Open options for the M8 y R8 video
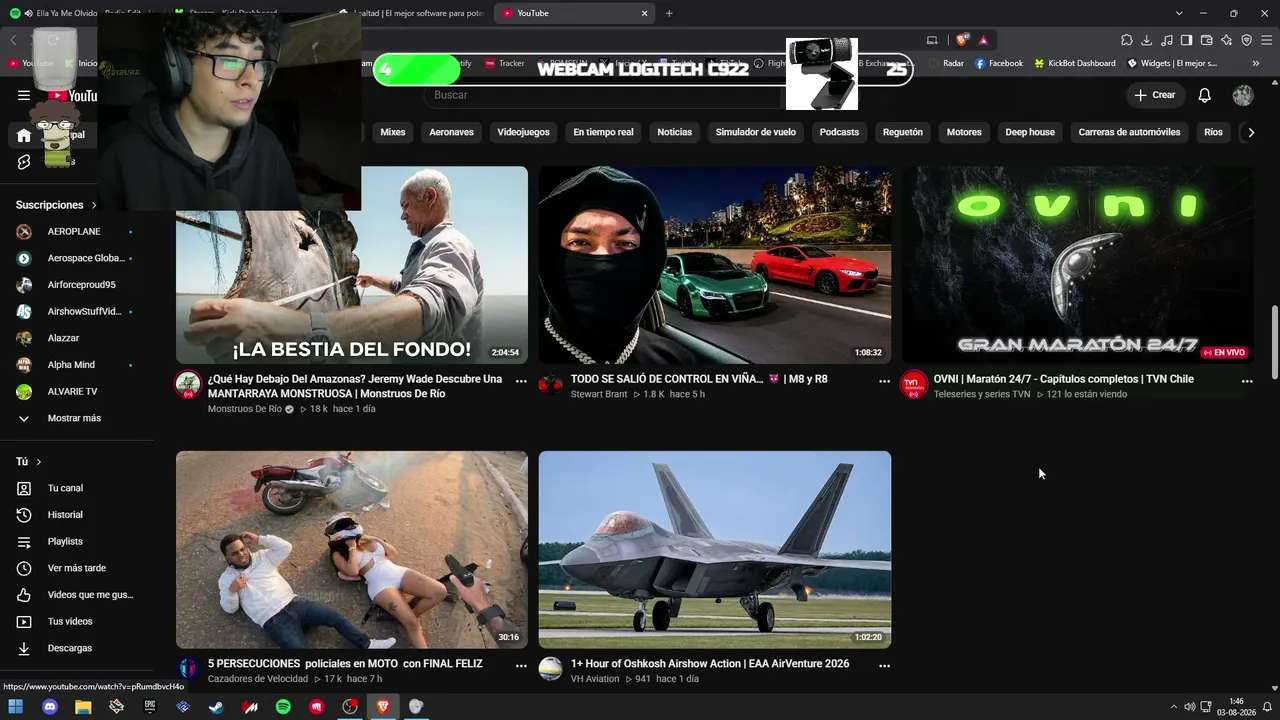Image resolution: width=1280 pixels, height=720 pixels. pos(884,381)
